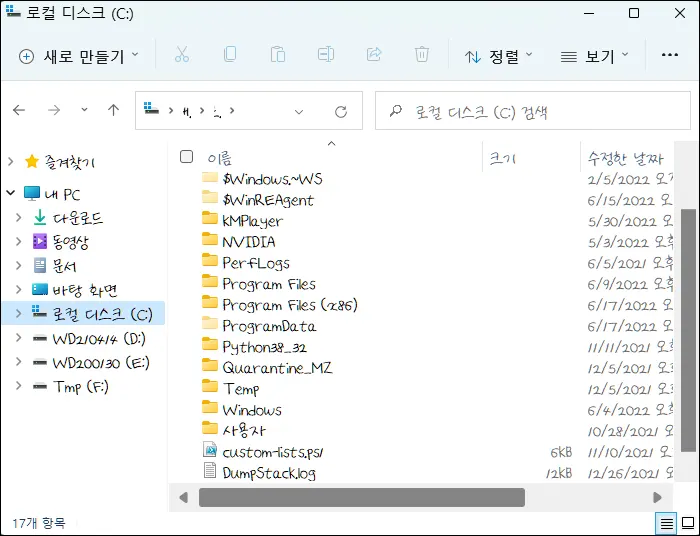
Task: Expand the 다운로드 tree node
Action: (18, 218)
